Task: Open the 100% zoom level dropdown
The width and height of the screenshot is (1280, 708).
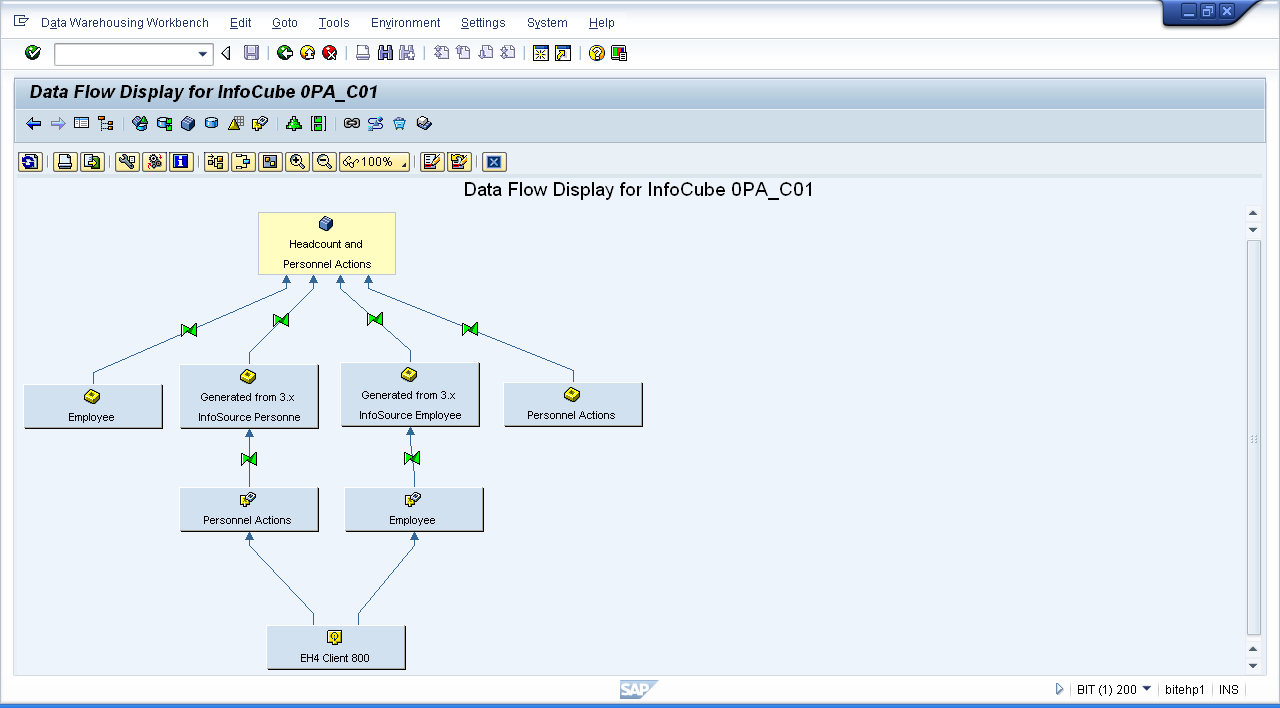Action: tap(375, 162)
